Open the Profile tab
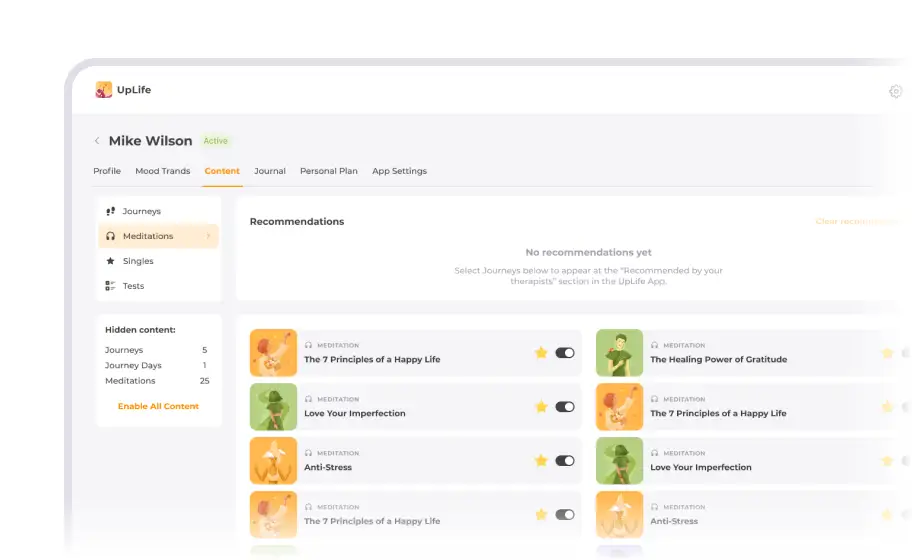The image size is (912, 560). pos(107,171)
